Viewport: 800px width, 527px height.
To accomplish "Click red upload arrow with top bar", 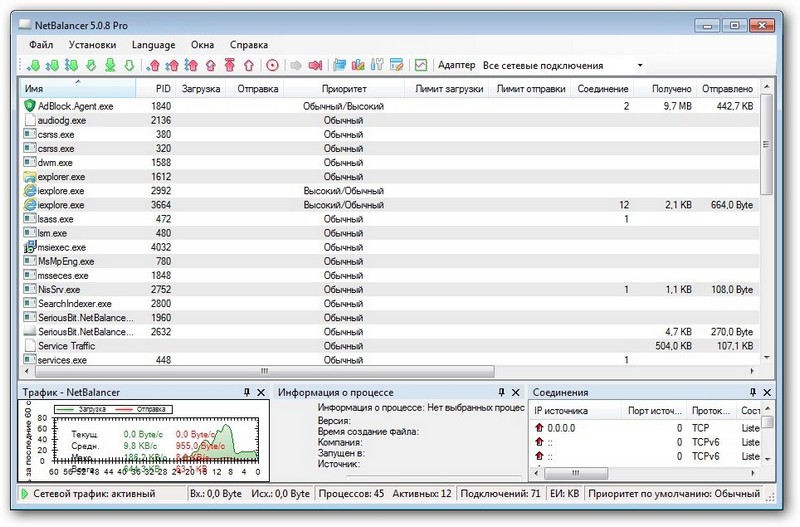I will click(230, 65).
